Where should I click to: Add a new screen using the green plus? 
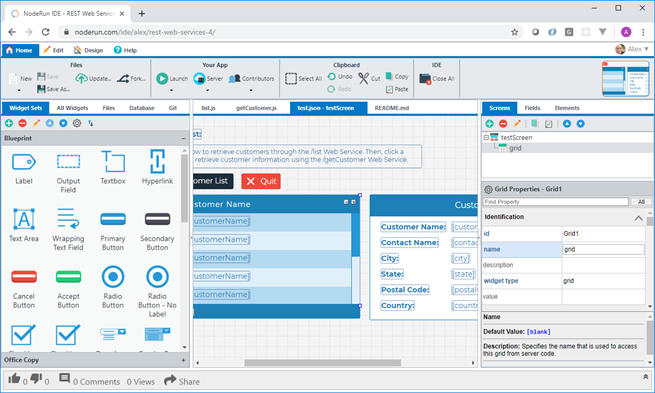tap(490, 124)
